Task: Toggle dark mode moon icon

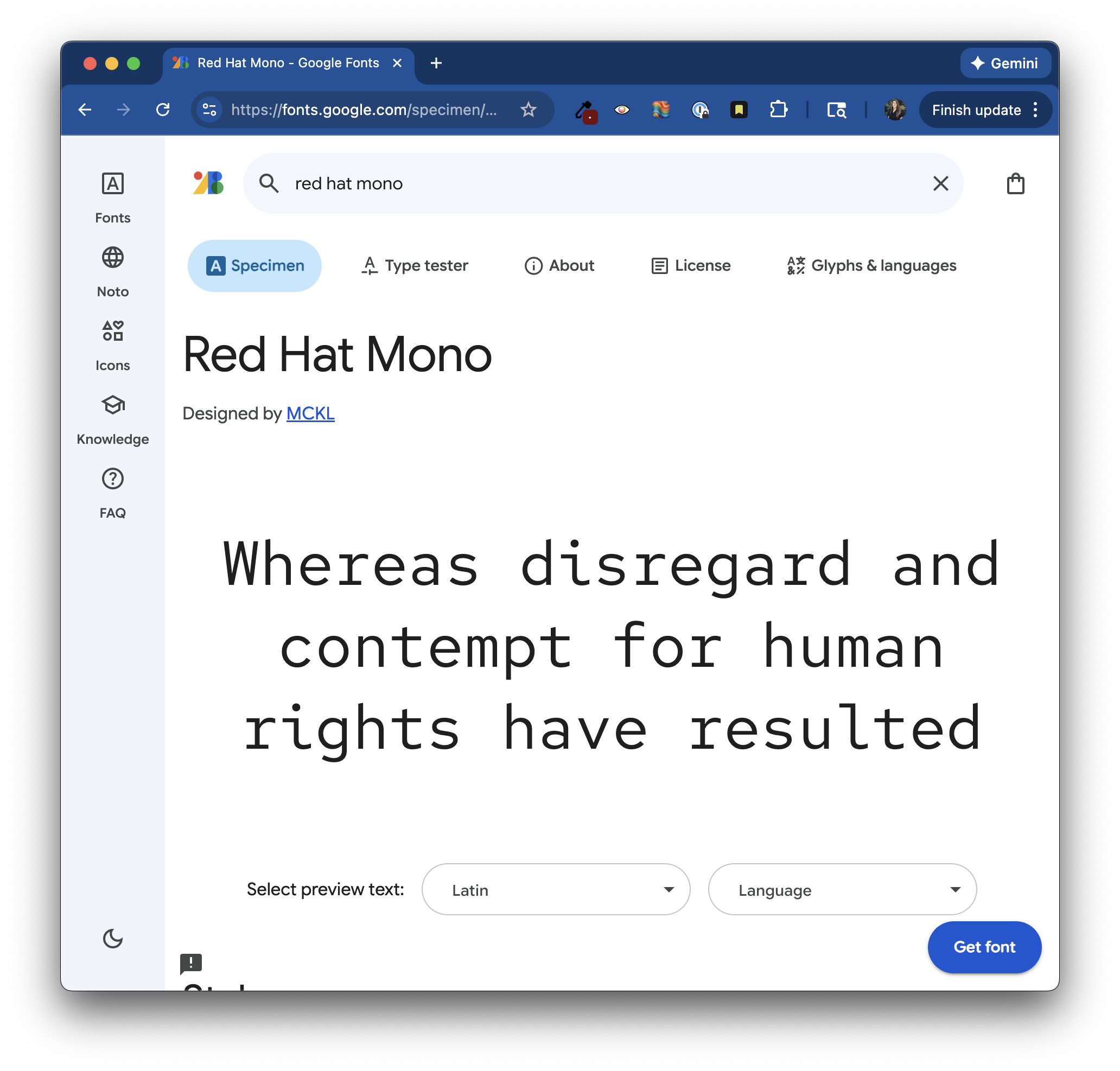Action: click(112, 938)
